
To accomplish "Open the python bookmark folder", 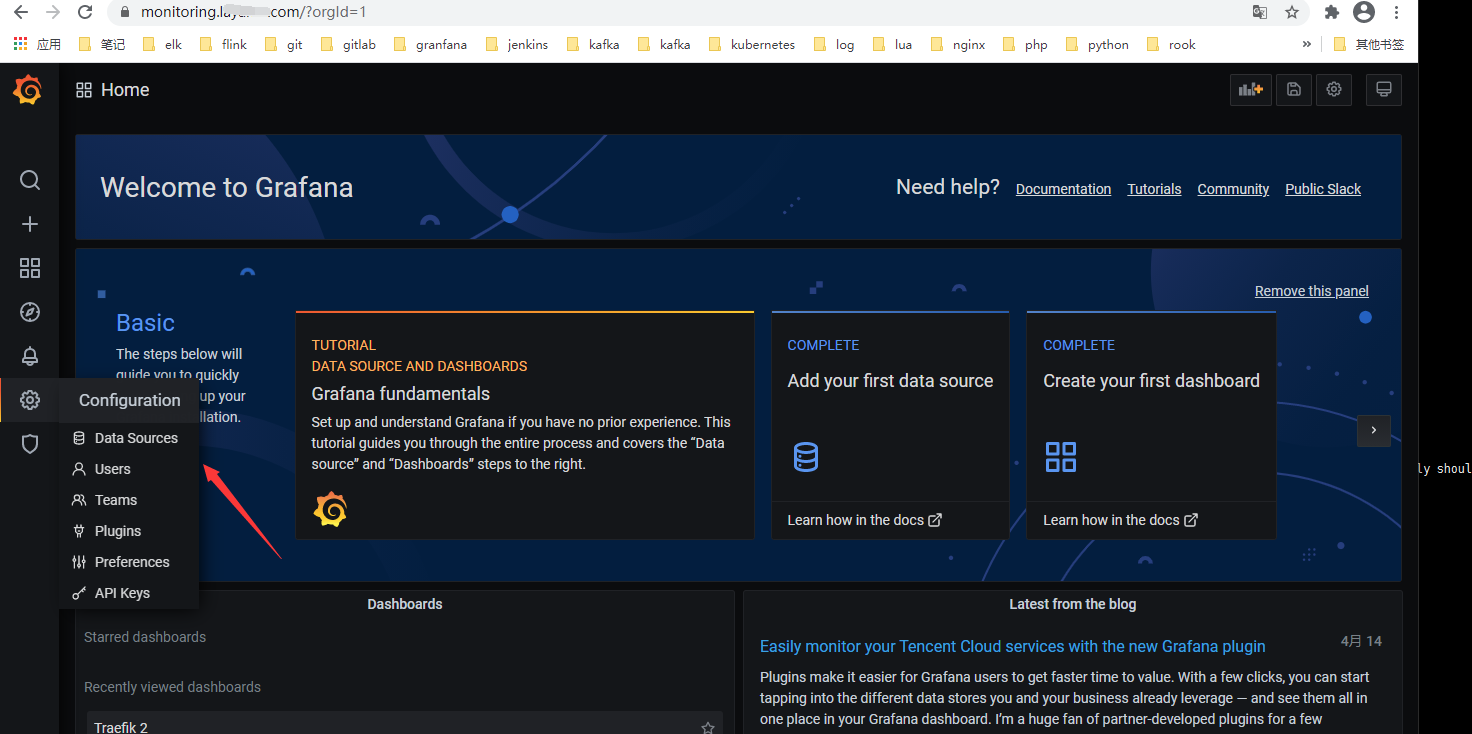I will 1098,44.
